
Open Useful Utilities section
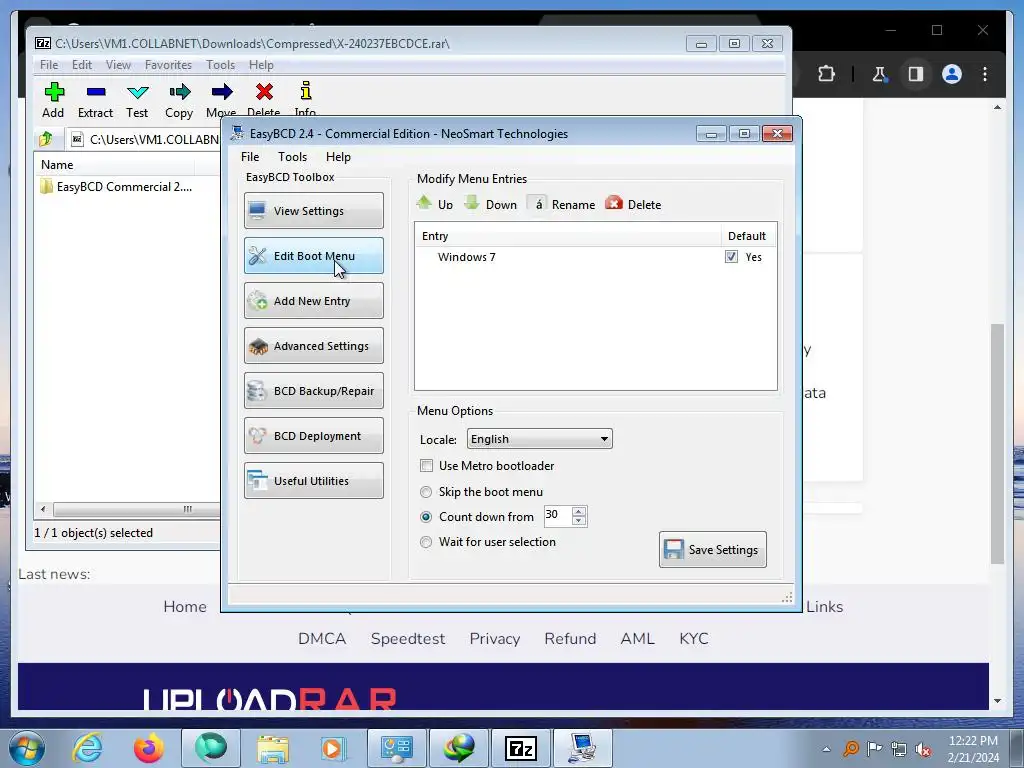click(x=313, y=481)
